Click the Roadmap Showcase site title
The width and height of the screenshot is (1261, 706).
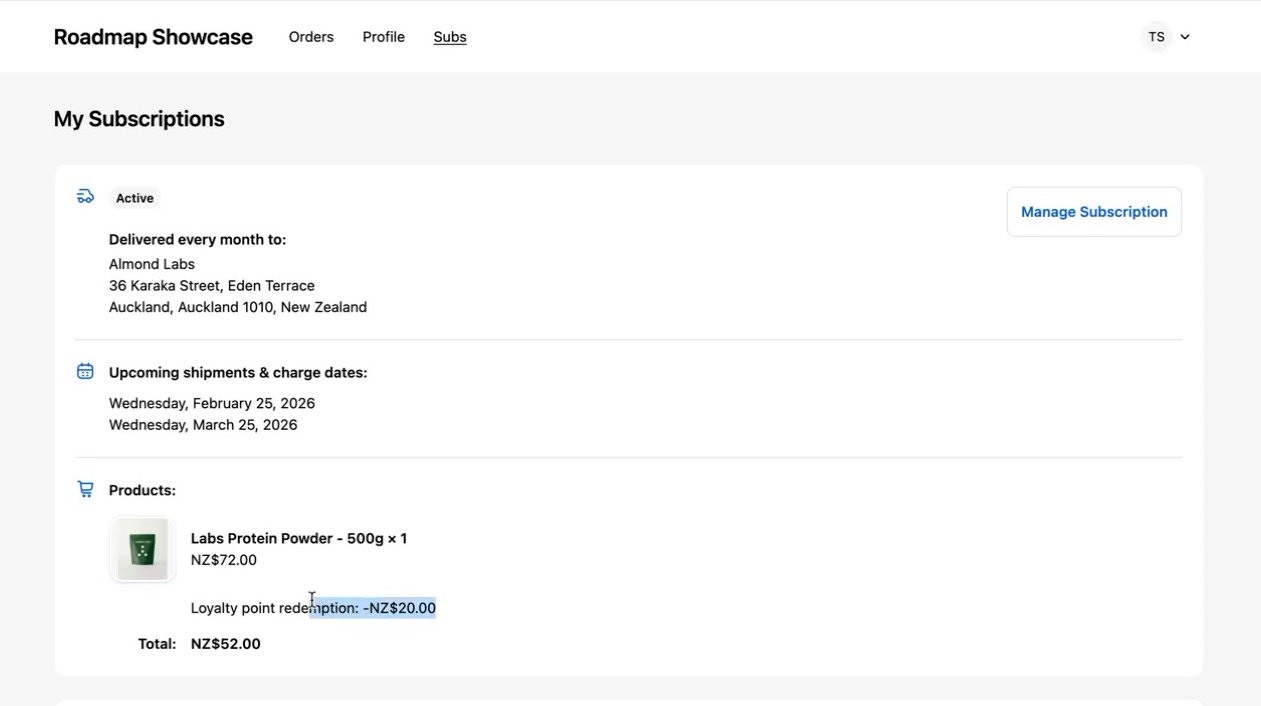coord(153,37)
